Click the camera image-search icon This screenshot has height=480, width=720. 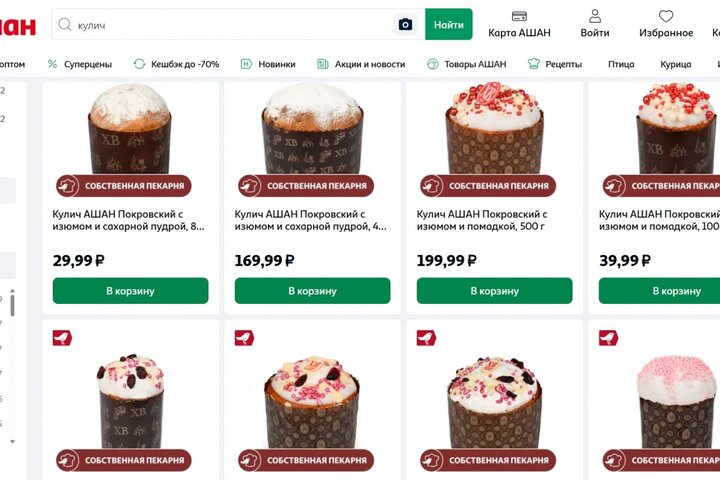[405, 24]
